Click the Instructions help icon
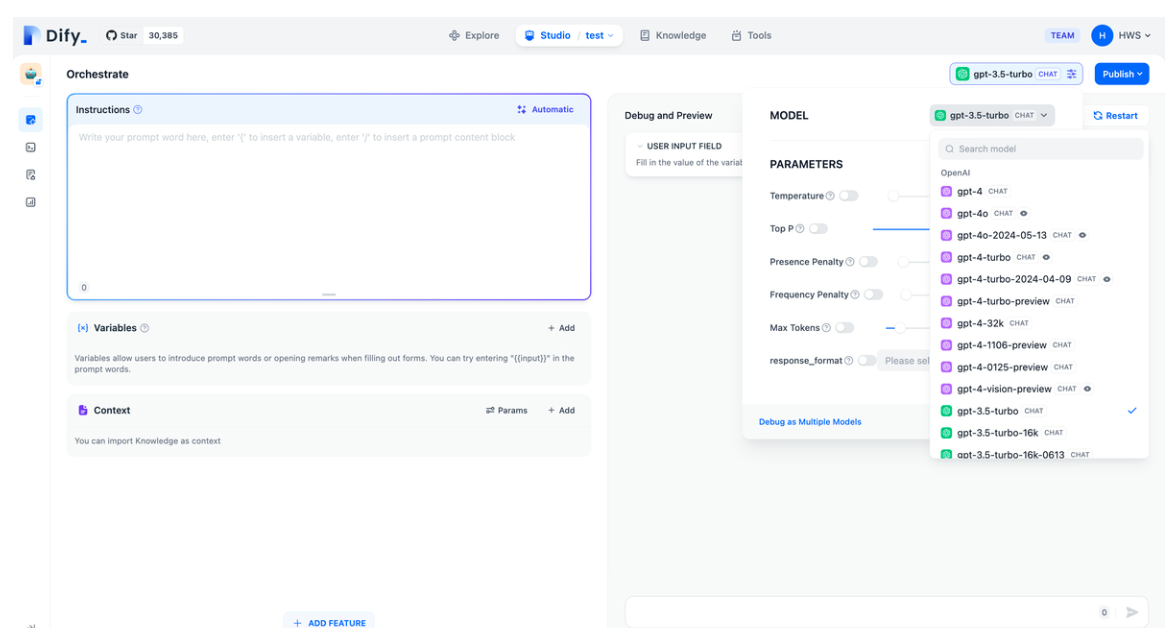The height and width of the screenshot is (628, 1166). coord(138,109)
